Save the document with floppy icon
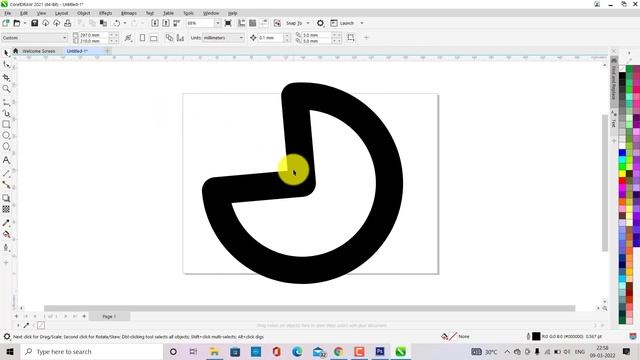640x360 pixels. (35, 23)
